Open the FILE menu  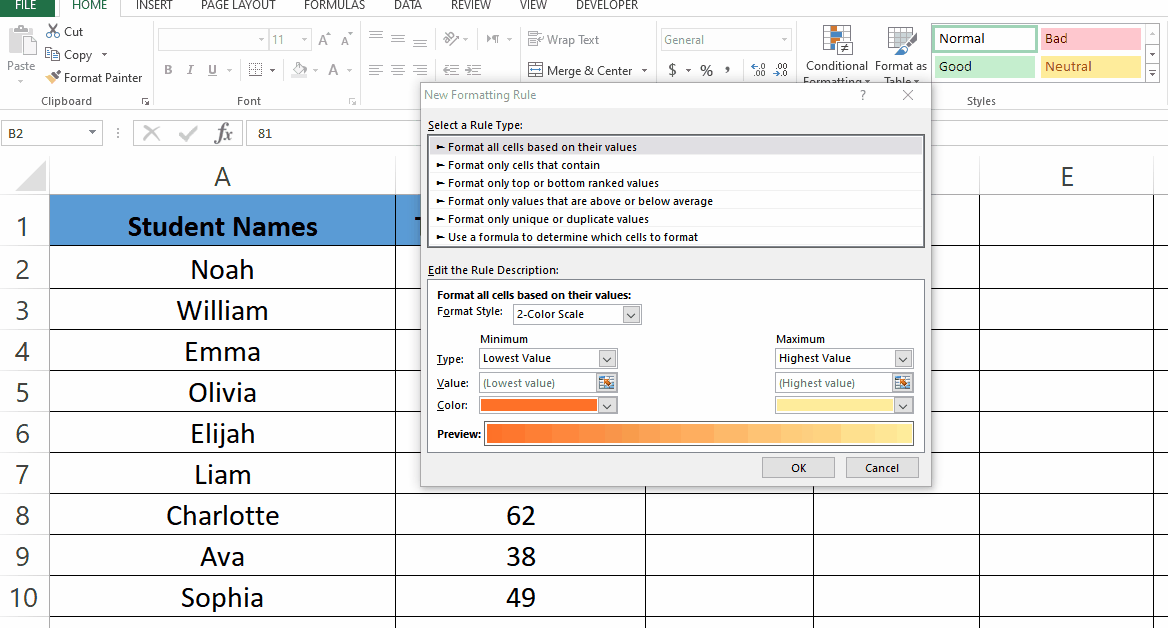26,5
